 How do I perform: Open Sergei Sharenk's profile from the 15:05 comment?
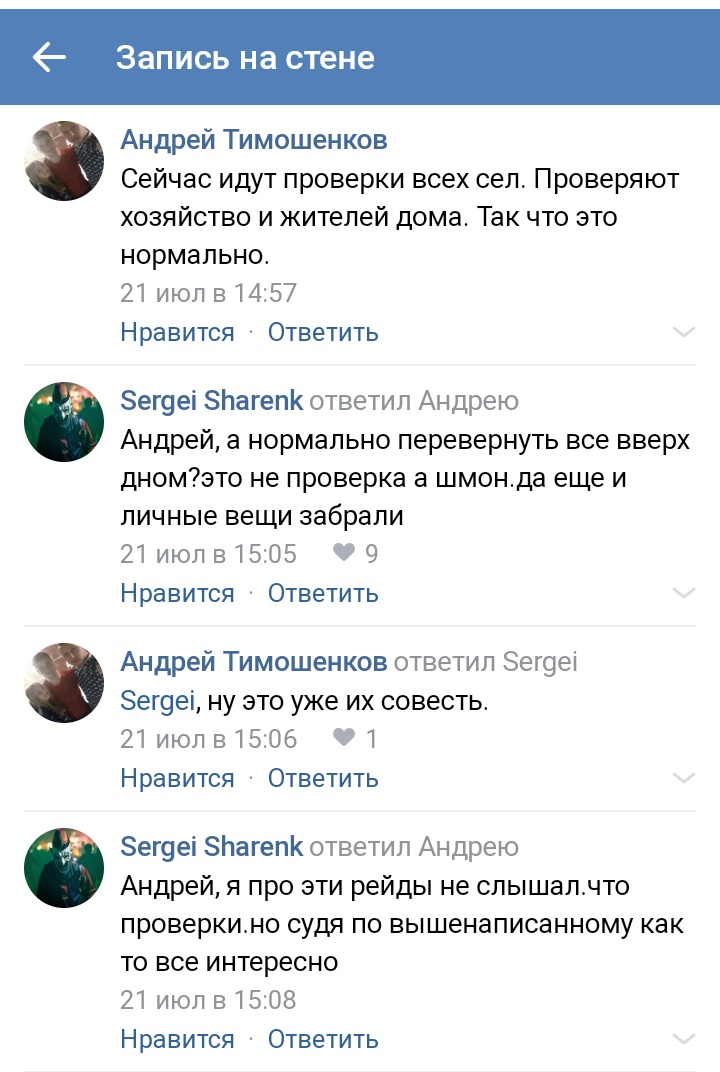[211, 401]
